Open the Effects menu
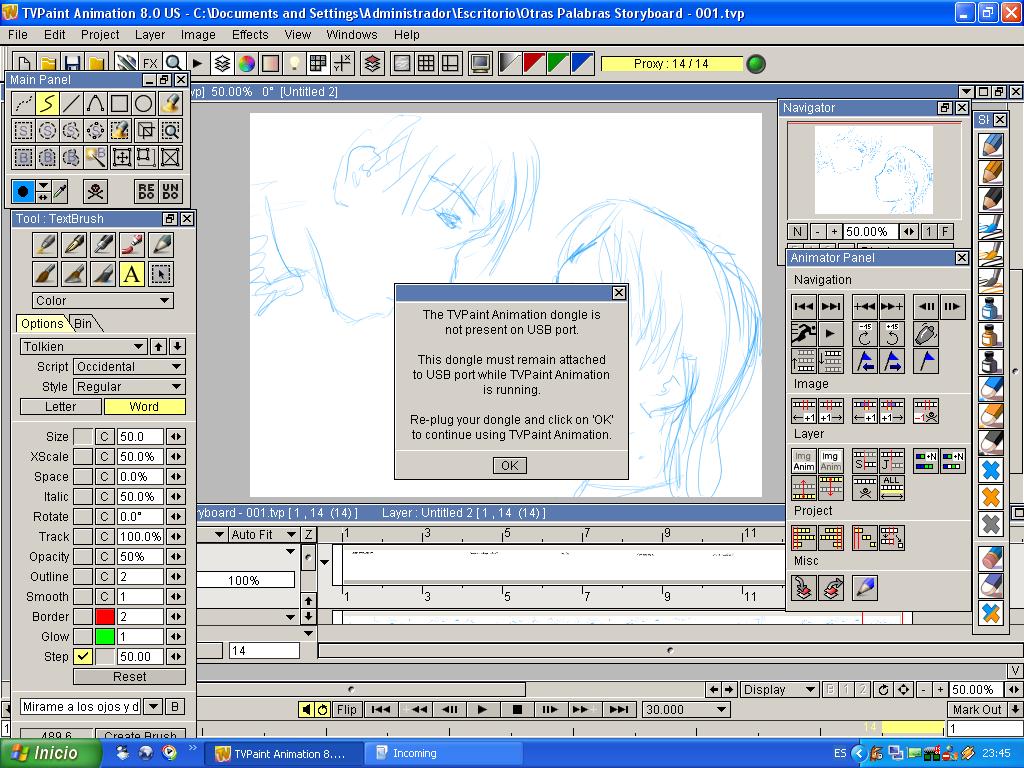Image resolution: width=1024 pixels, height=768 pixels. click(x=250, y=35)
